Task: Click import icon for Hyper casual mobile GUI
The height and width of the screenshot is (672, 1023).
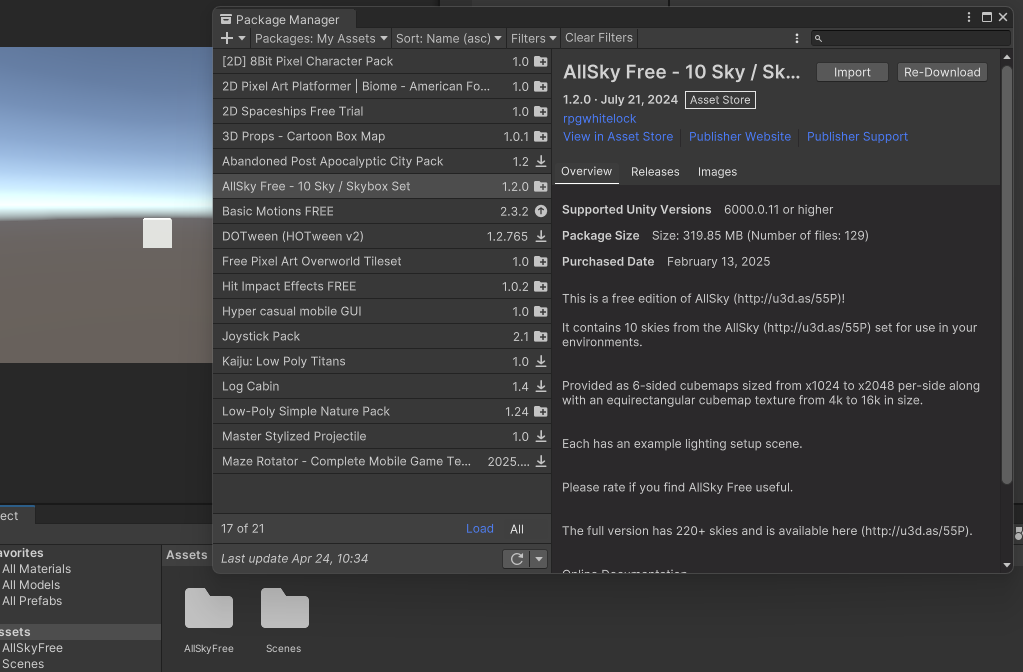Action: click(541, 311)
